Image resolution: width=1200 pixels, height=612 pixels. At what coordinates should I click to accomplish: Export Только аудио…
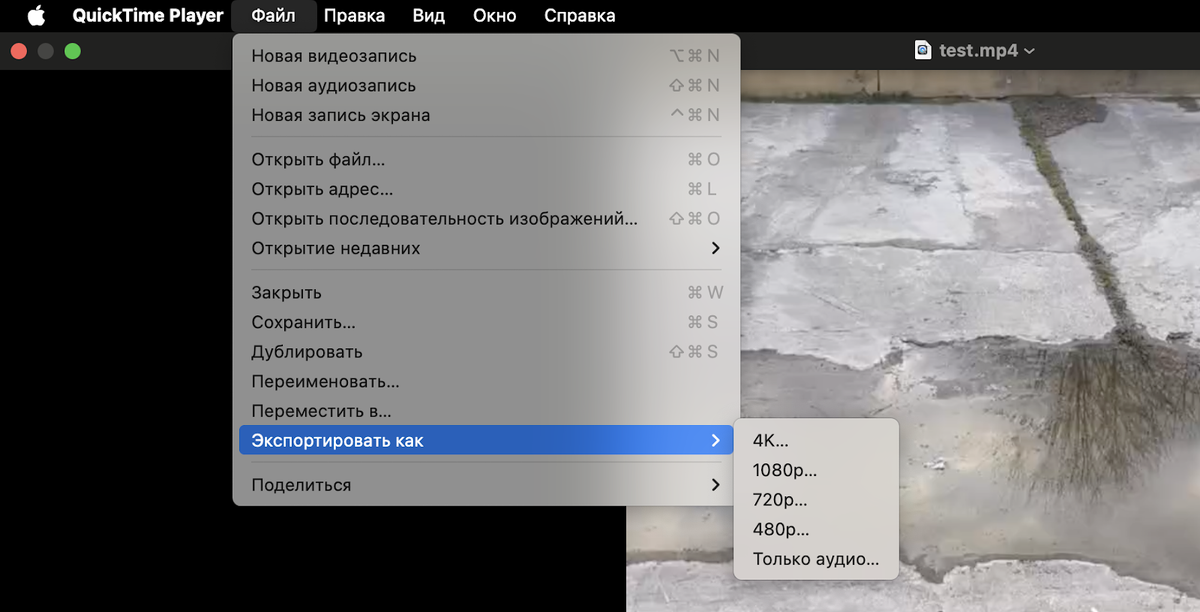pyautogui.click(x=817, y=559)
